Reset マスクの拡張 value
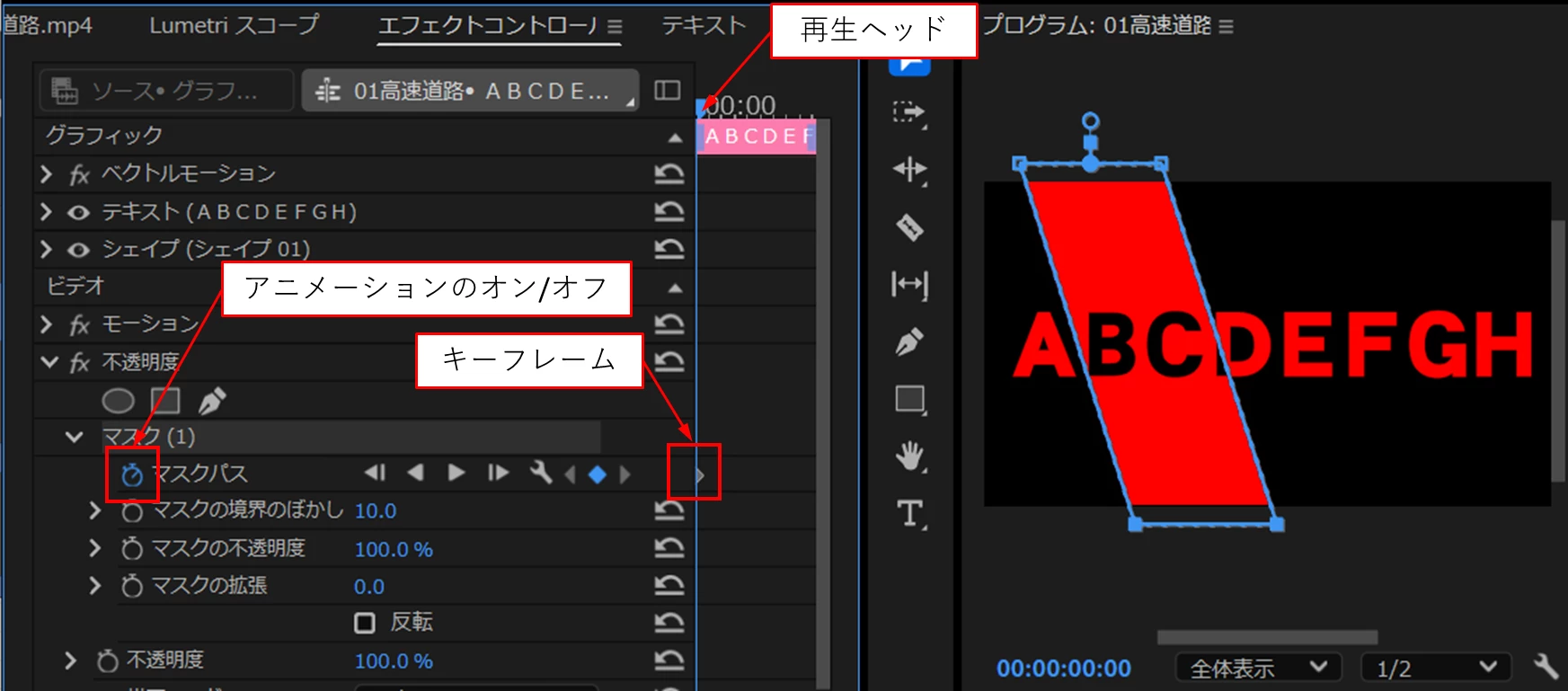1568x691 pixels. tap(669, 586)
